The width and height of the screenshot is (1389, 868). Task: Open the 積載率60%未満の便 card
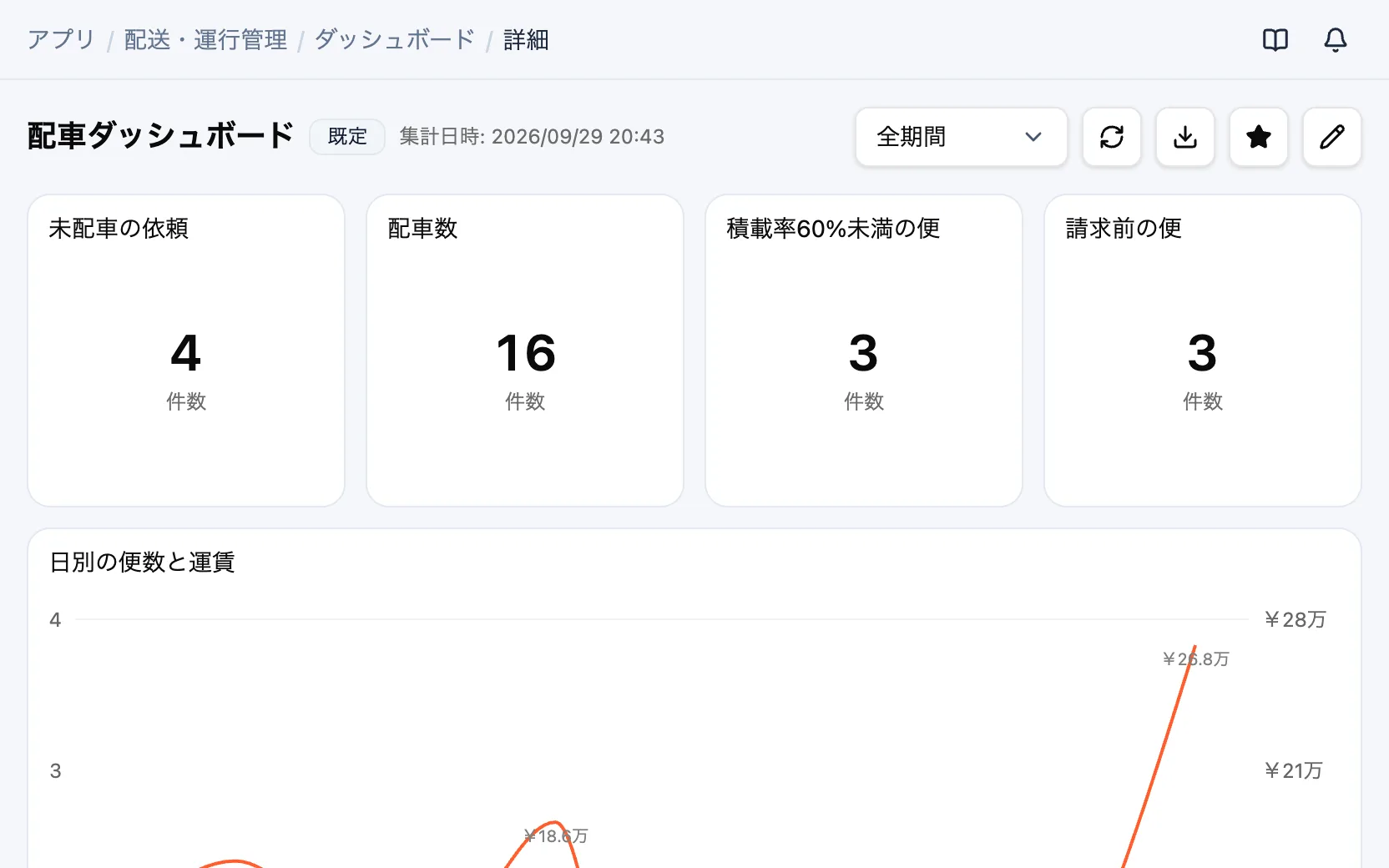click(x=864, y=351)
